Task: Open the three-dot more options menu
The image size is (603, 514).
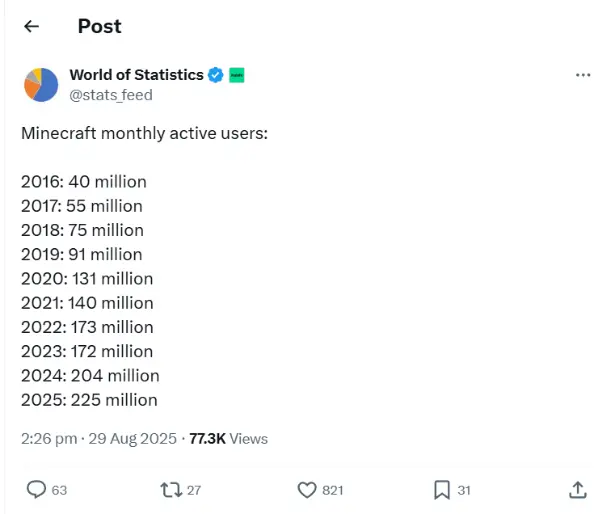Action: [583, 76]
